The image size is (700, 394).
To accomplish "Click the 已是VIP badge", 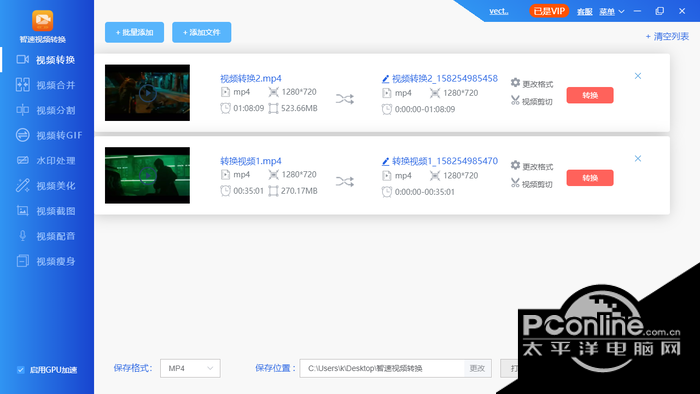I will click(x=549, y=11).
